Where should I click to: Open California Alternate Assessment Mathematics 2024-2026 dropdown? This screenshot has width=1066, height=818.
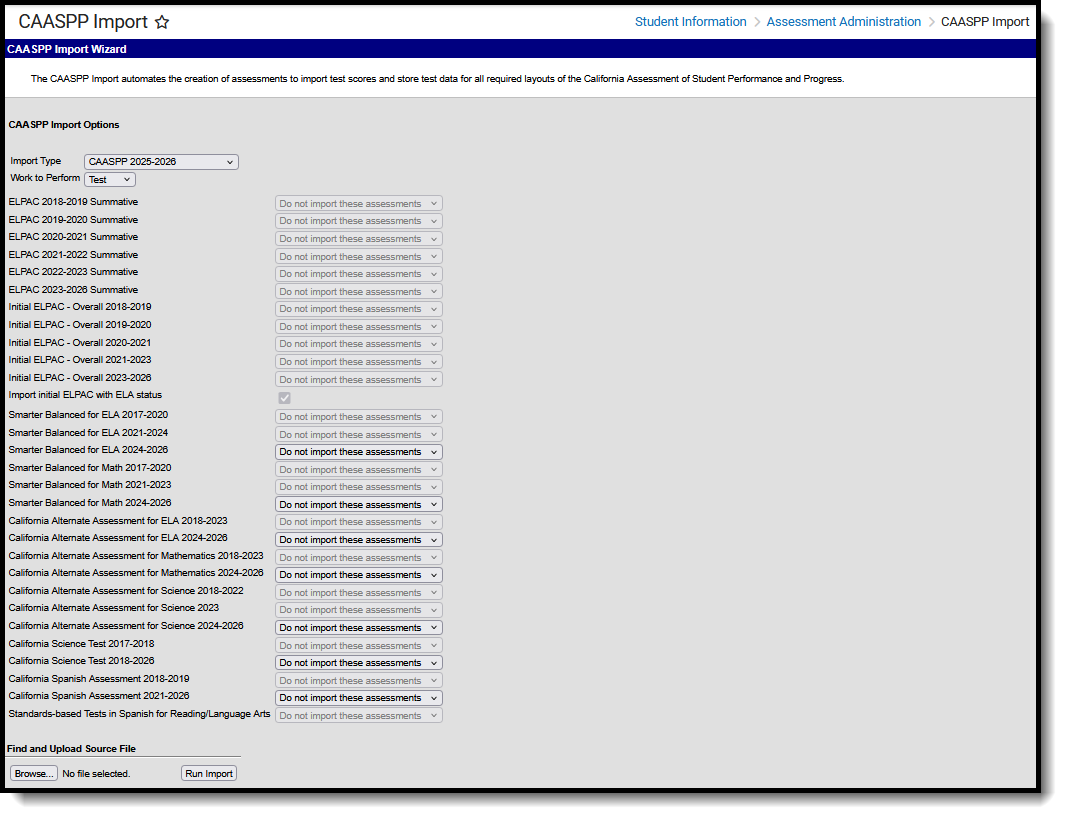point(359,575)
